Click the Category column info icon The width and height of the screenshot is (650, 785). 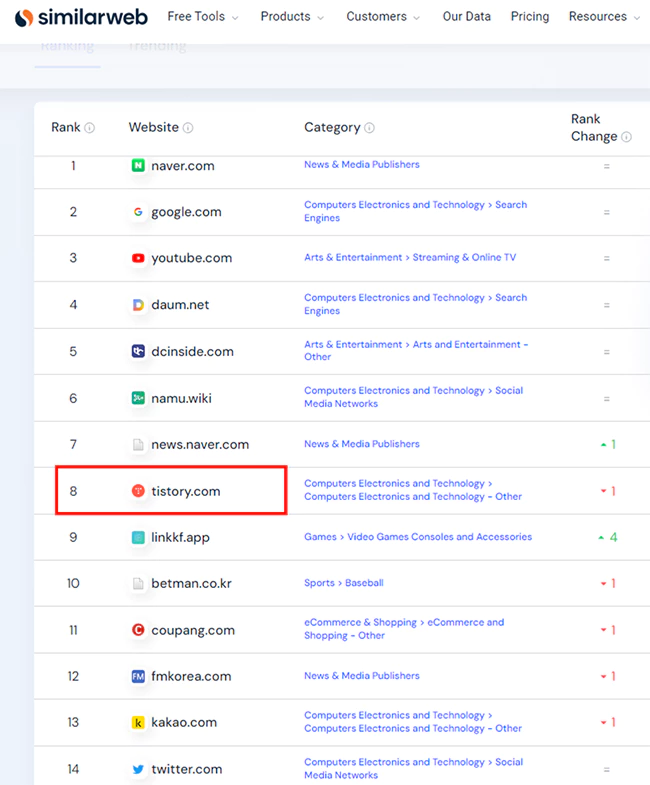[369, 128]
